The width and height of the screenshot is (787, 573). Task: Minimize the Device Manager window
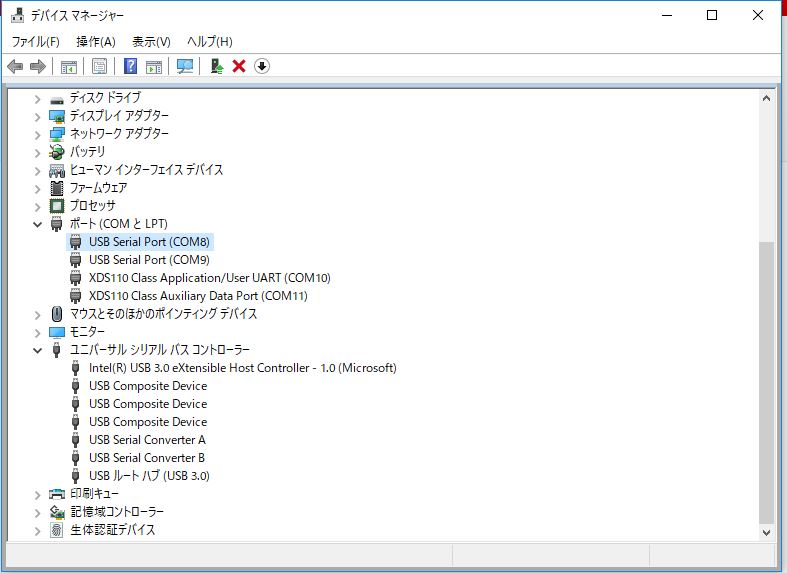667,16
